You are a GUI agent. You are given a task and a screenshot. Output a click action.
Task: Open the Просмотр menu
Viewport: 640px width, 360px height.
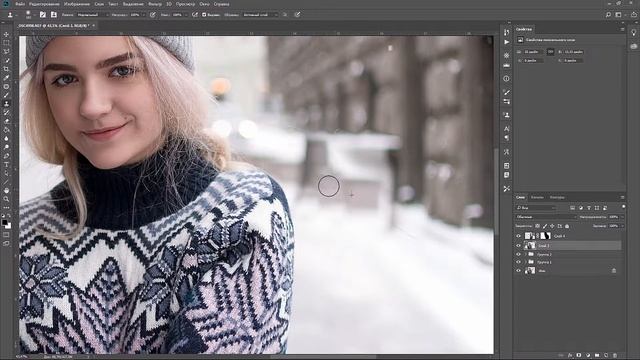click(x=185, y=4)
